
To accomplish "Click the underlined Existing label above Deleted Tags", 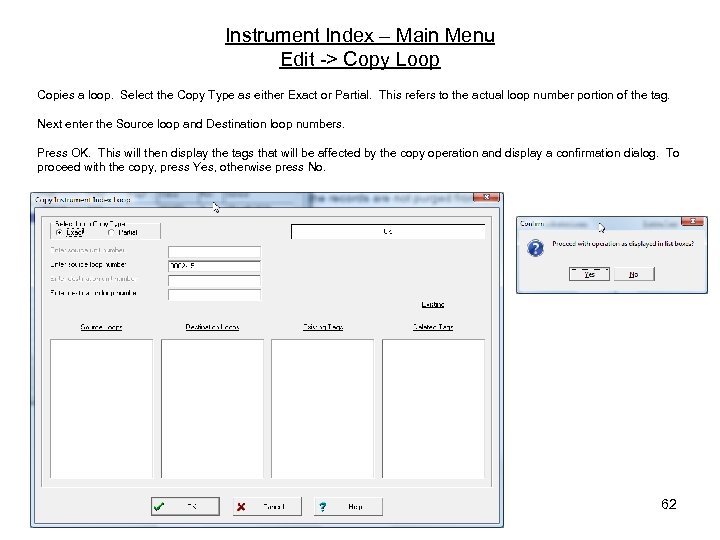I will (433, 304).
